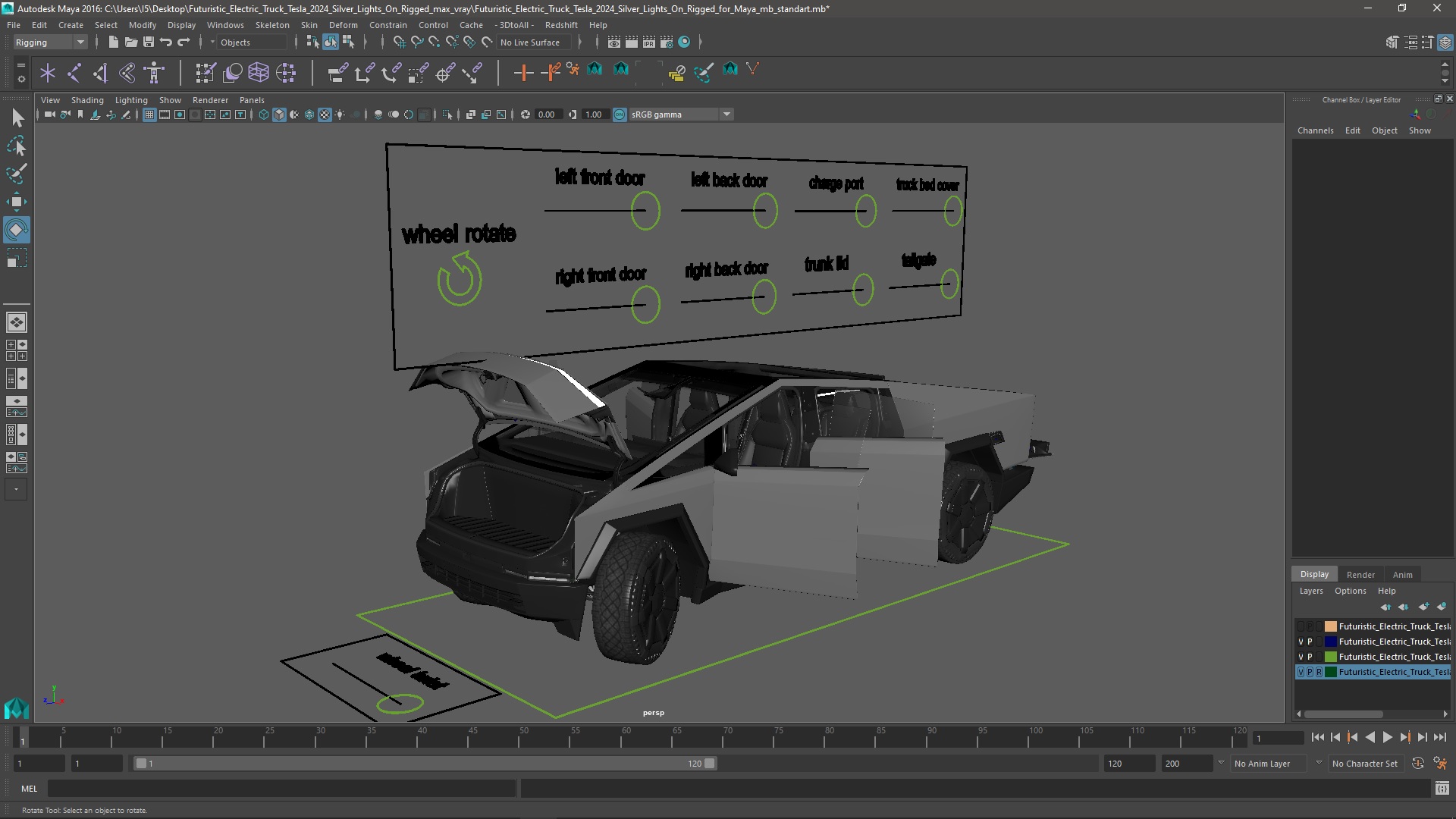Click step back one frame button
1456x819 pixels.
(1335, 738)
